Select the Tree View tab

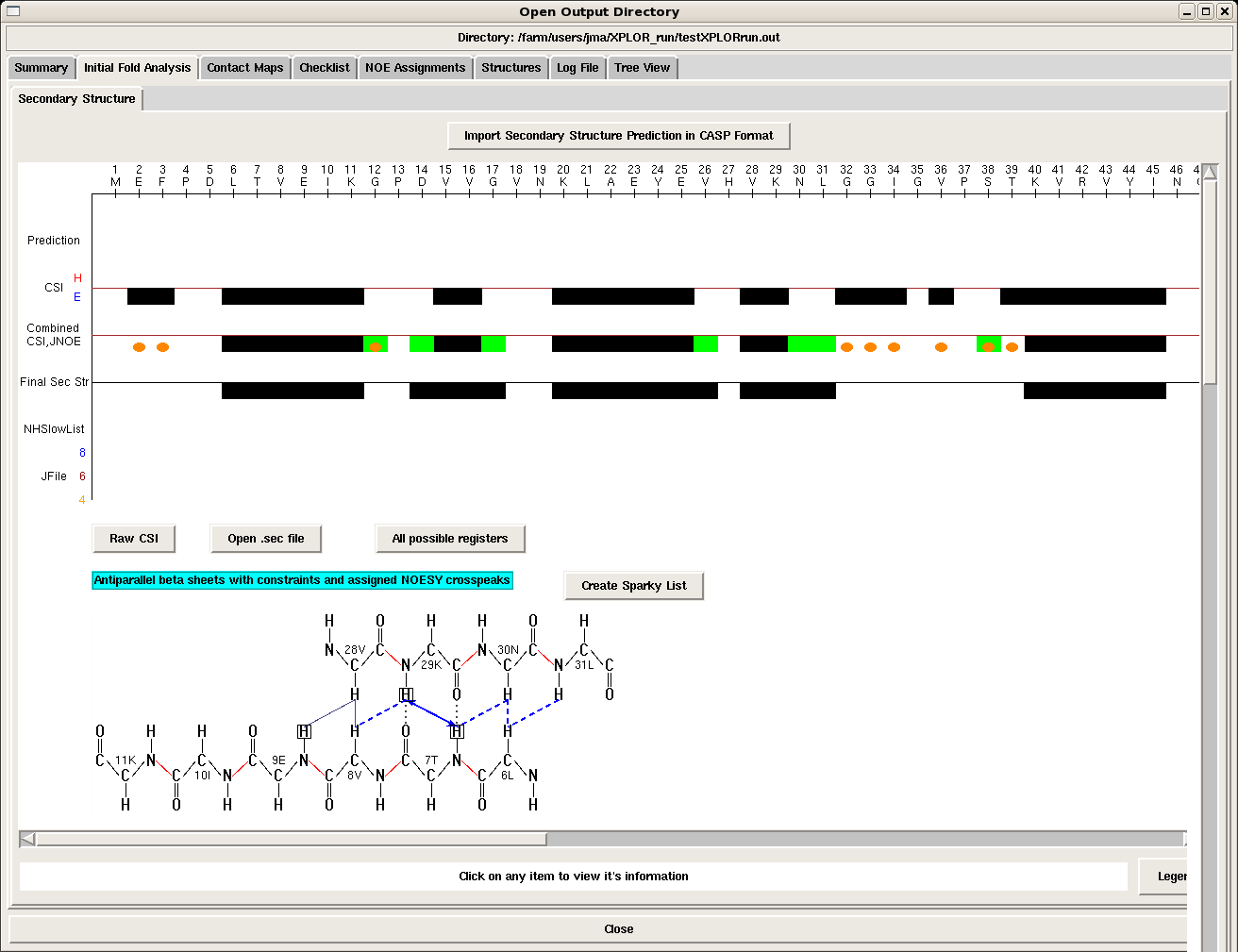click(642, 68)
